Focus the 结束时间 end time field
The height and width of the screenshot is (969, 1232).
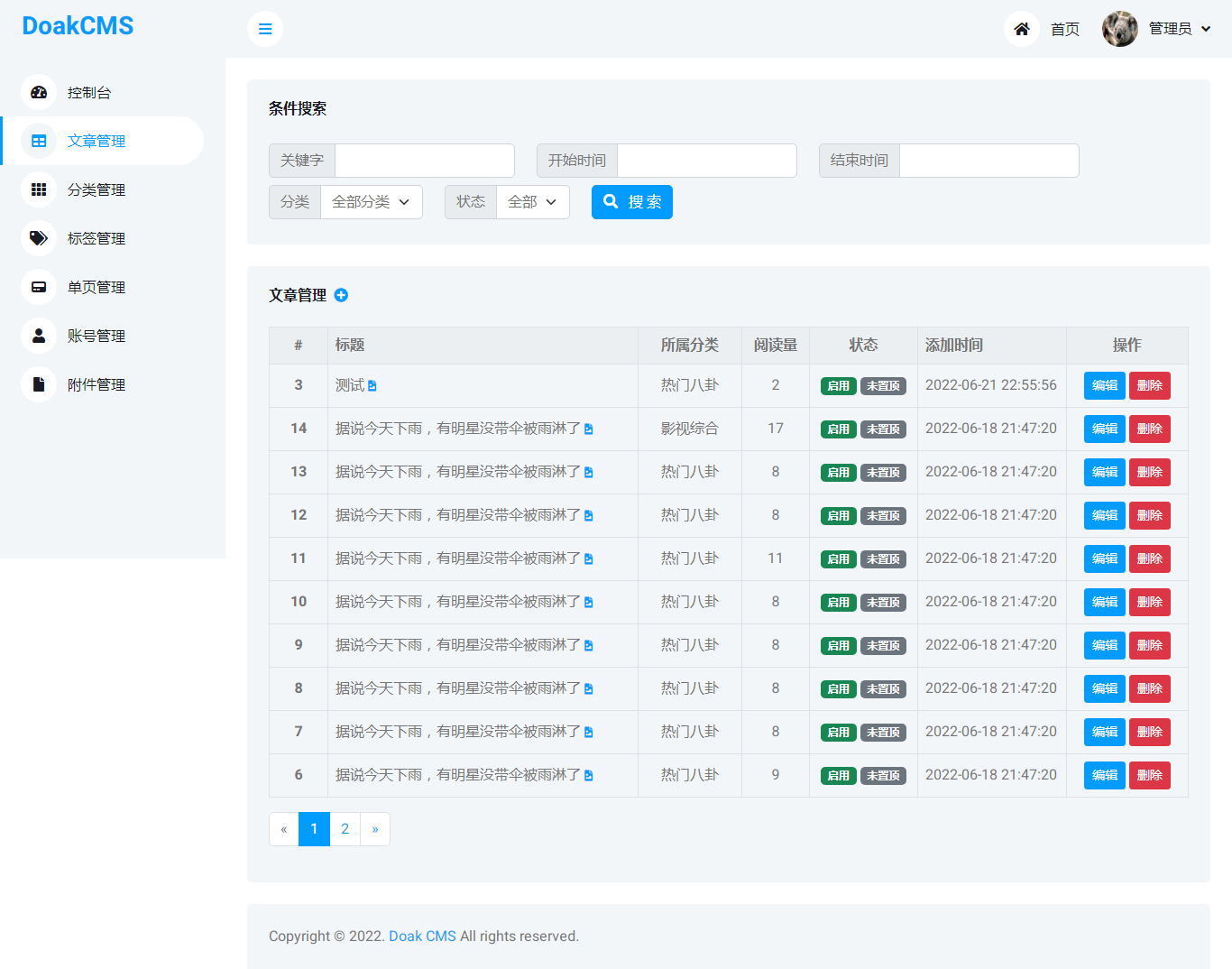tap(989, 161)
